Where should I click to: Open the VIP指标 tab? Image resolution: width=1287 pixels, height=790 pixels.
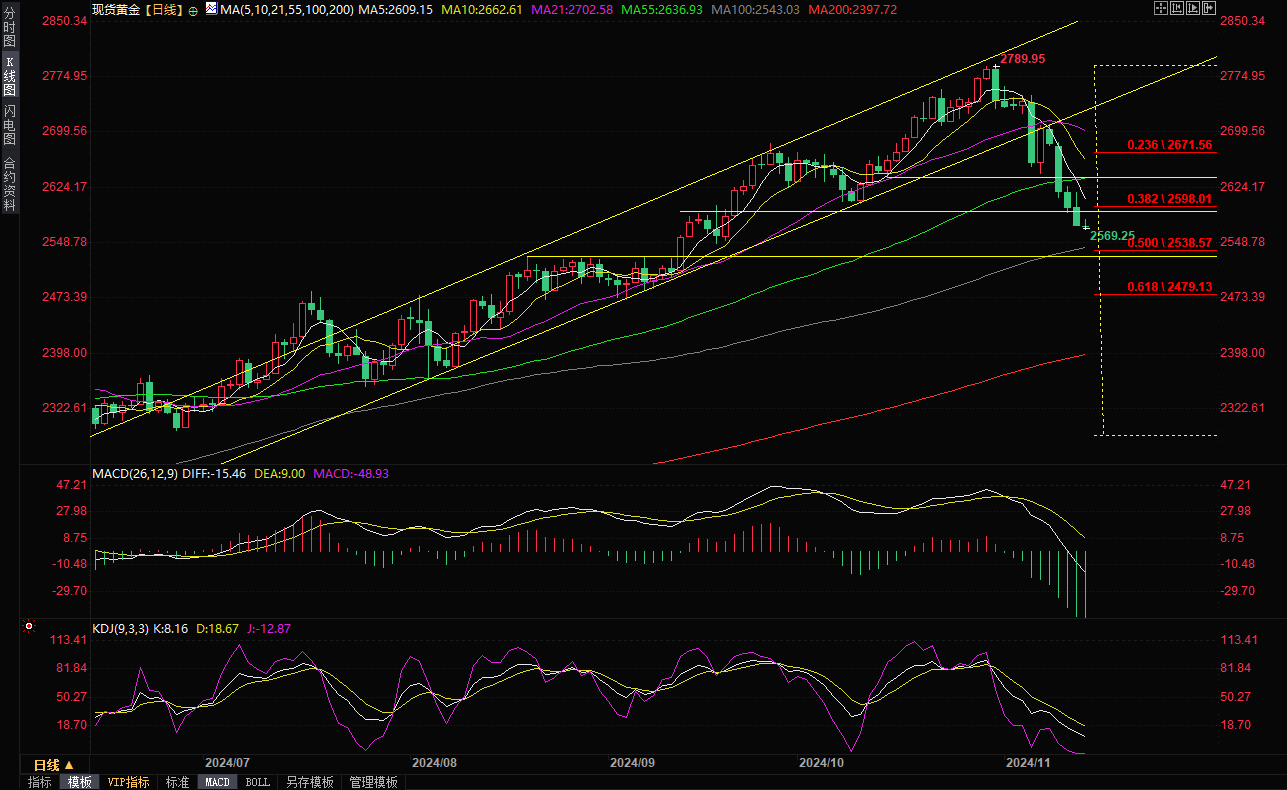coord(128,782)
